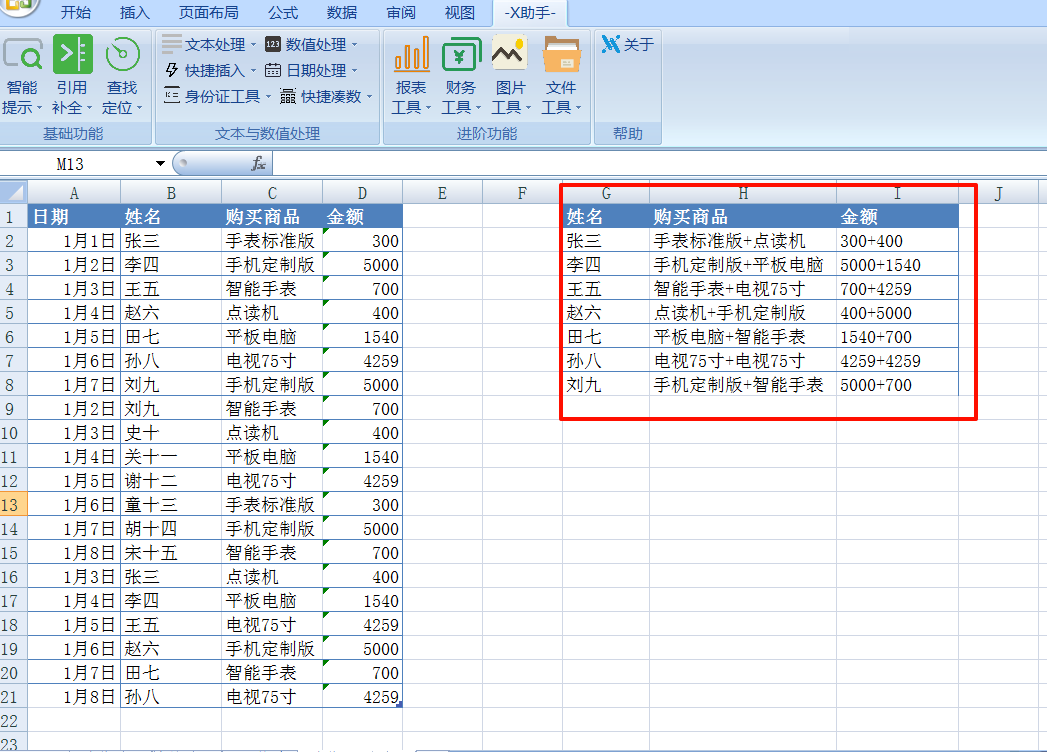
Task: Open the 图片工具 picture tools icon
Action: pyautogui.click(x=511, y=55)
